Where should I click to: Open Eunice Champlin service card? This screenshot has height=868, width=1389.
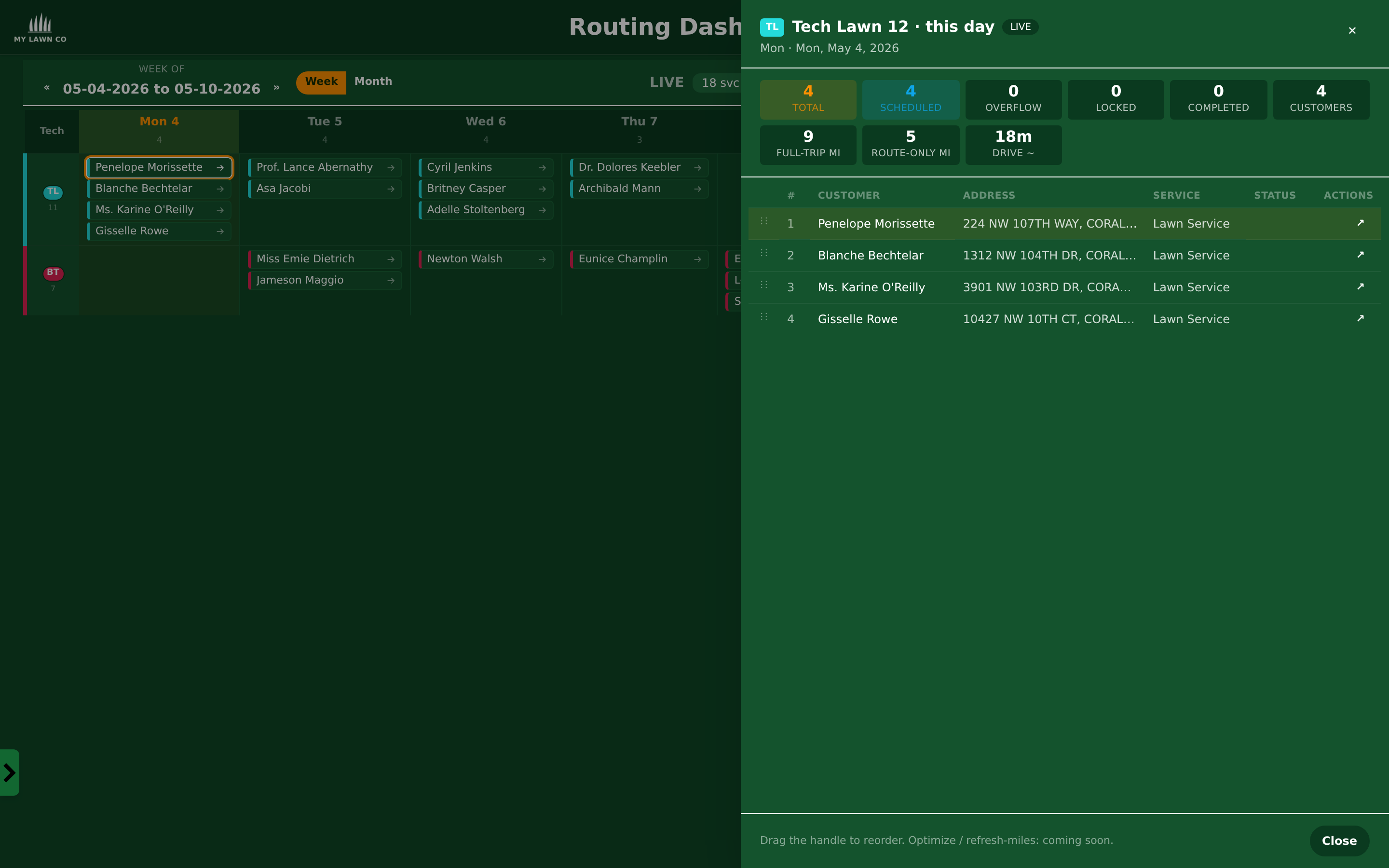pyautogui.click(x=639, y=259)
